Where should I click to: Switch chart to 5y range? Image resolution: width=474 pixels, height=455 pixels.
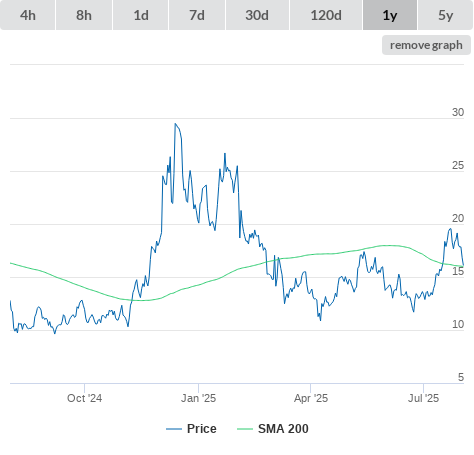[445, 15]
